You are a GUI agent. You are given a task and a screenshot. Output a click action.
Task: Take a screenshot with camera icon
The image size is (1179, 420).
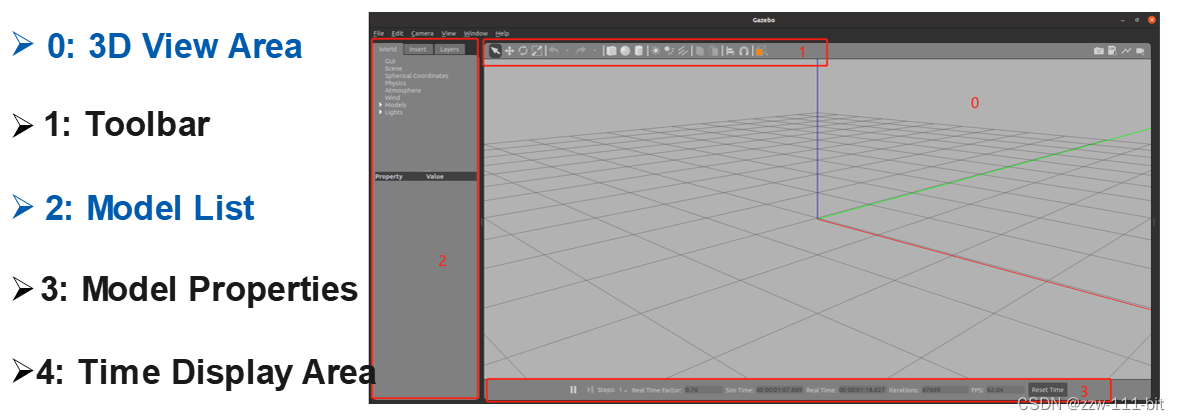[1098, 51]
